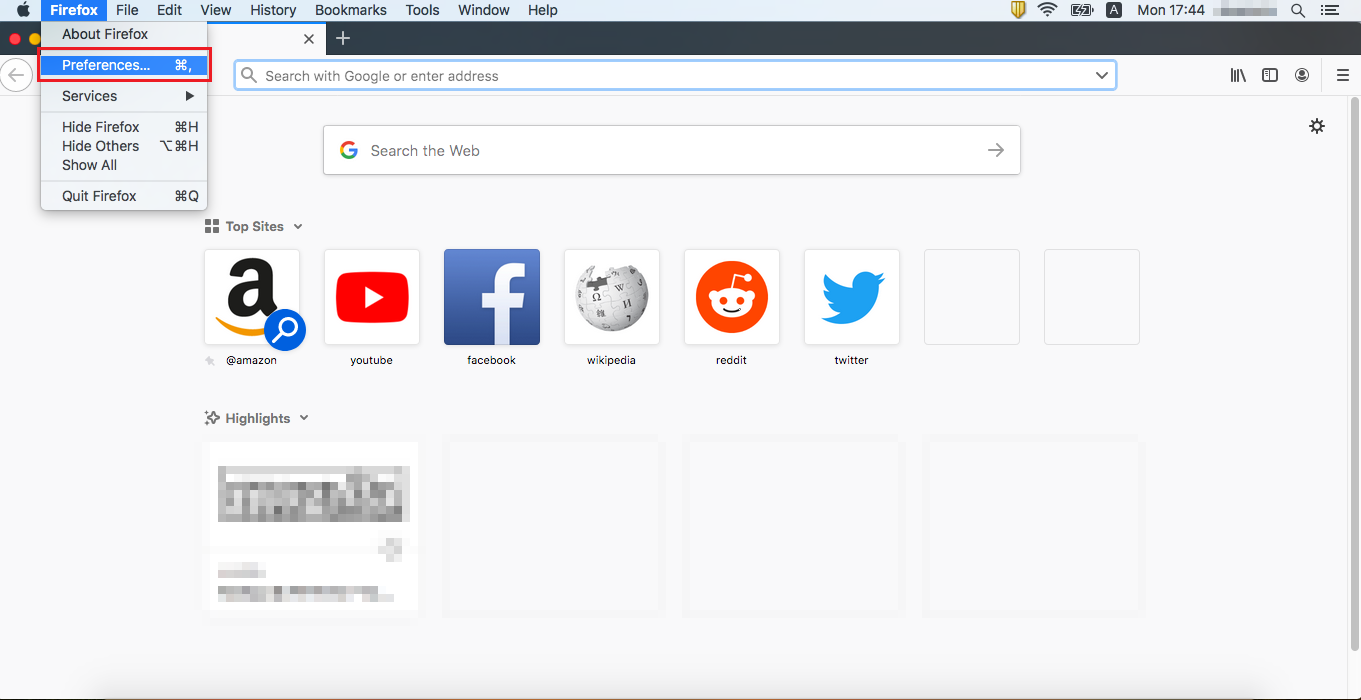Open the Bookmarks menu
Screen dimensions: 1361x700
pos(350,10)
